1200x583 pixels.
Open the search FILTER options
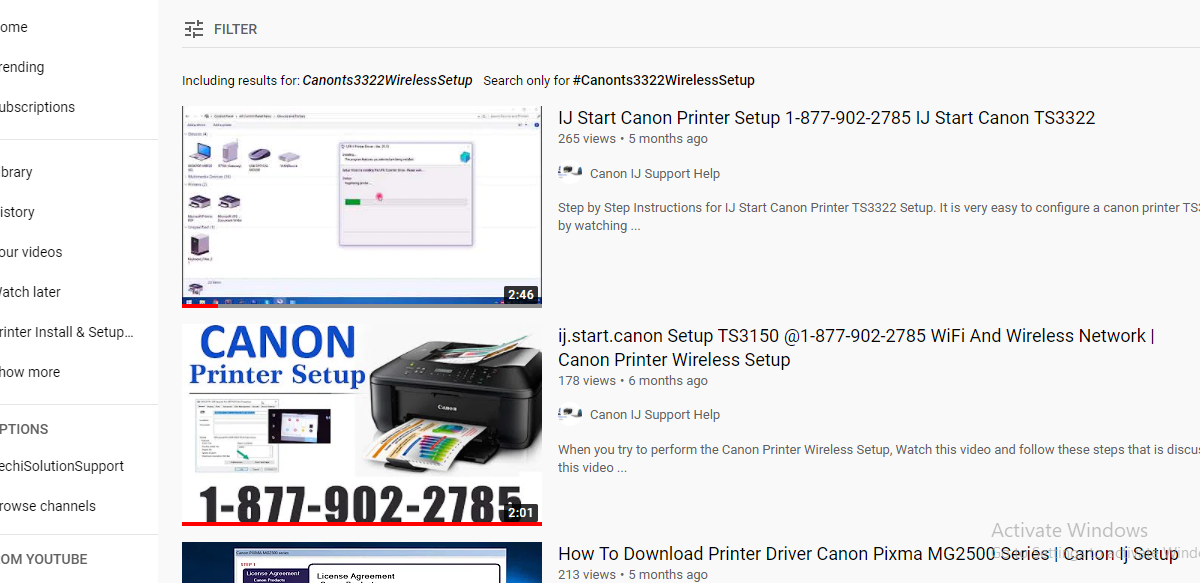pyautogui.click(x=221, y=29)
